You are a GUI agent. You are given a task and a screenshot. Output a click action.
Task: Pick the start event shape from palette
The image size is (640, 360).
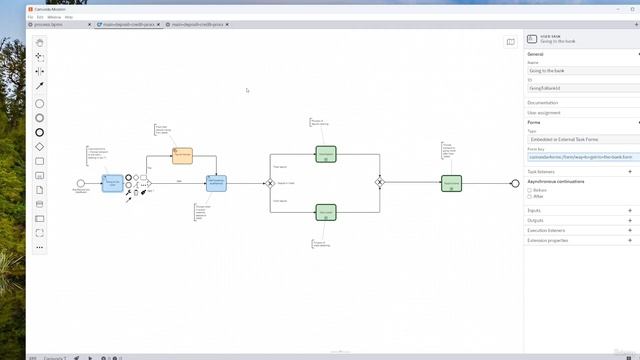tap(40, 104)
